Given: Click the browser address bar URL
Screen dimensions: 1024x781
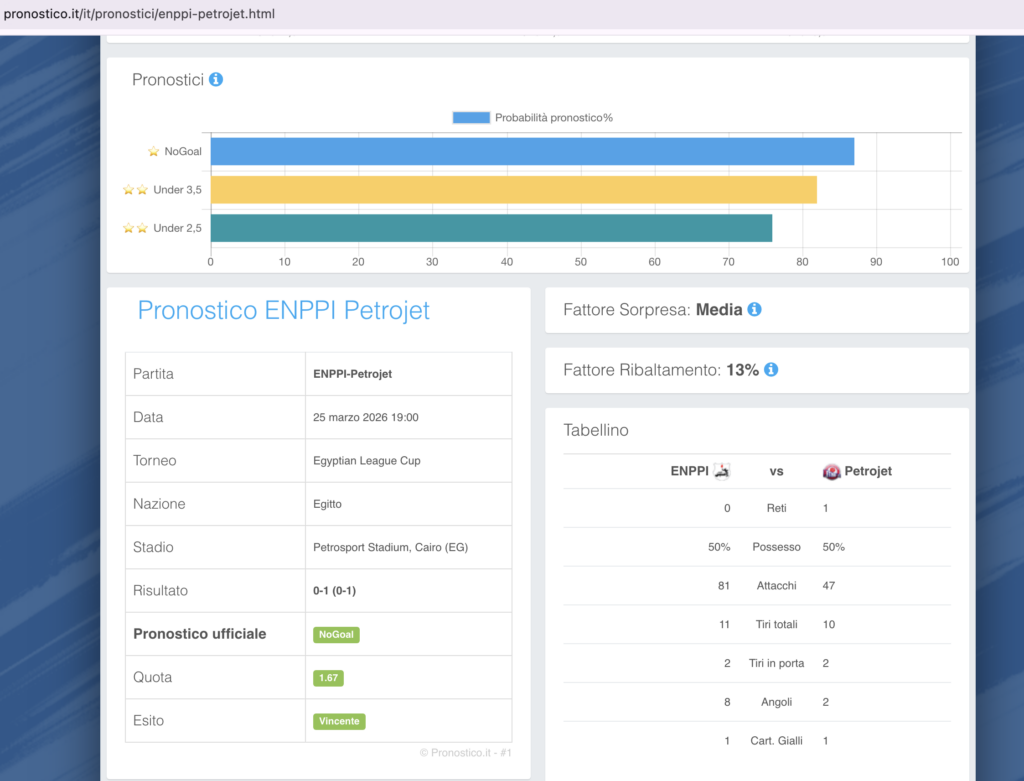Looking at the screenshot, I should coord(139,15).
